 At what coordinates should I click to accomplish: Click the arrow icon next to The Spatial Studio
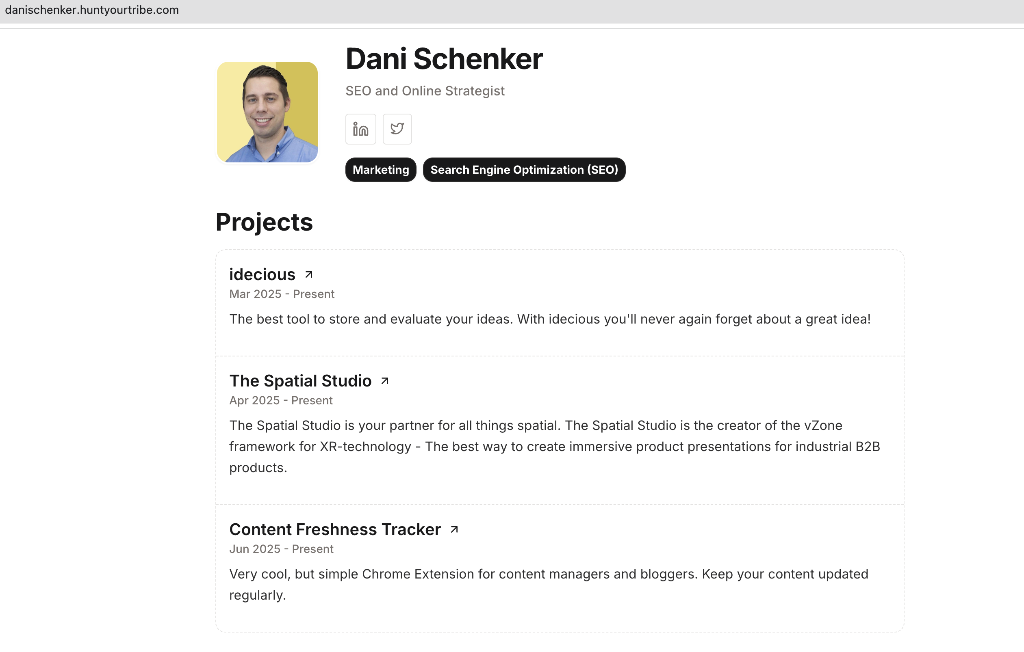(385, 381)
